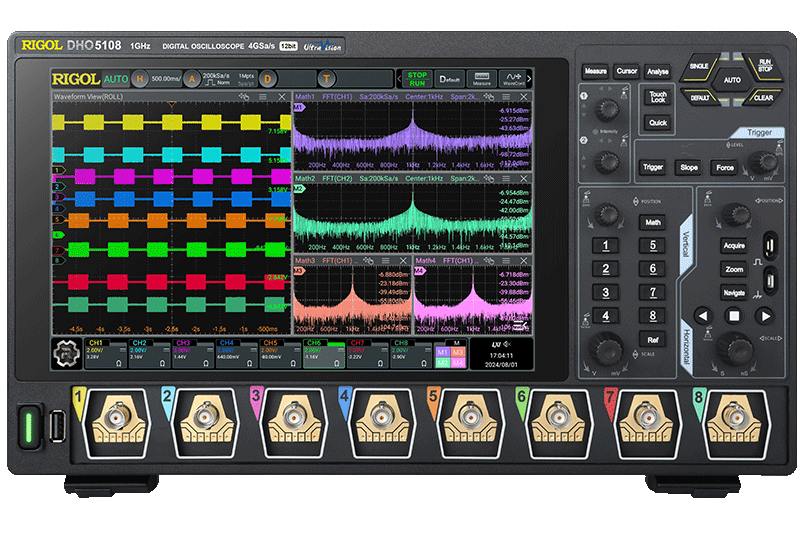
Task: Open the function navigation gear icon
Action: 68,354
